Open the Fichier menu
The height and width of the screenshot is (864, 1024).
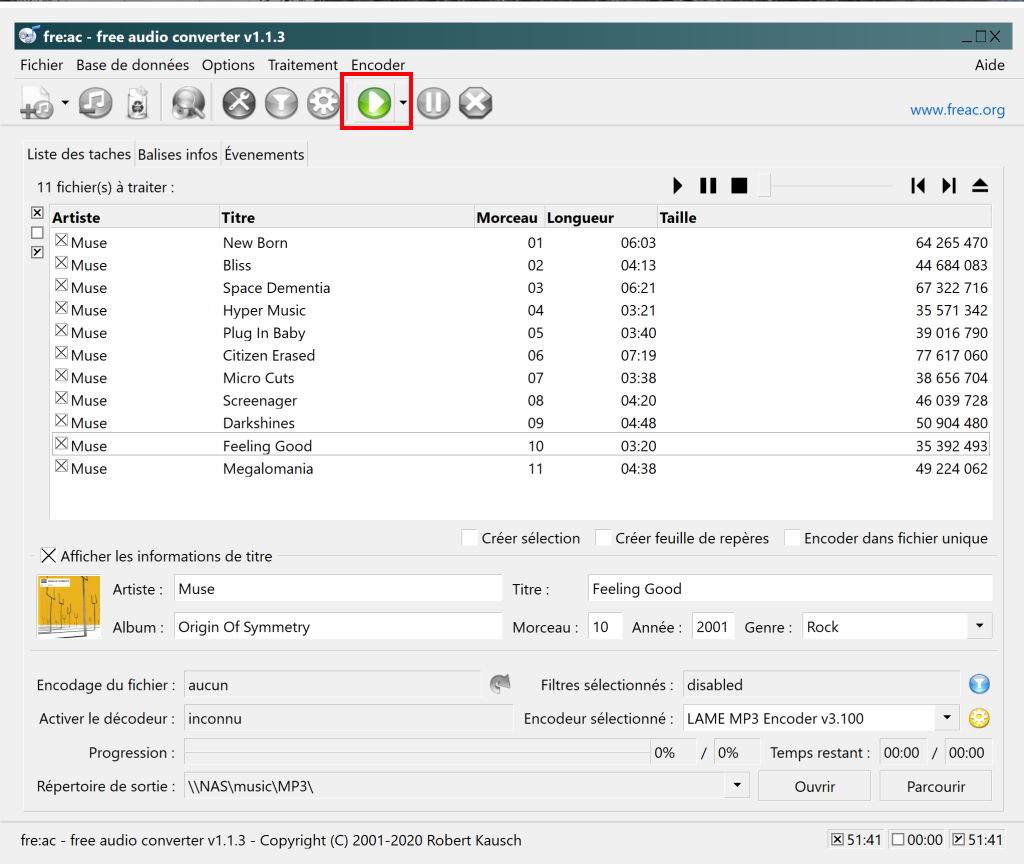[42, 65]
